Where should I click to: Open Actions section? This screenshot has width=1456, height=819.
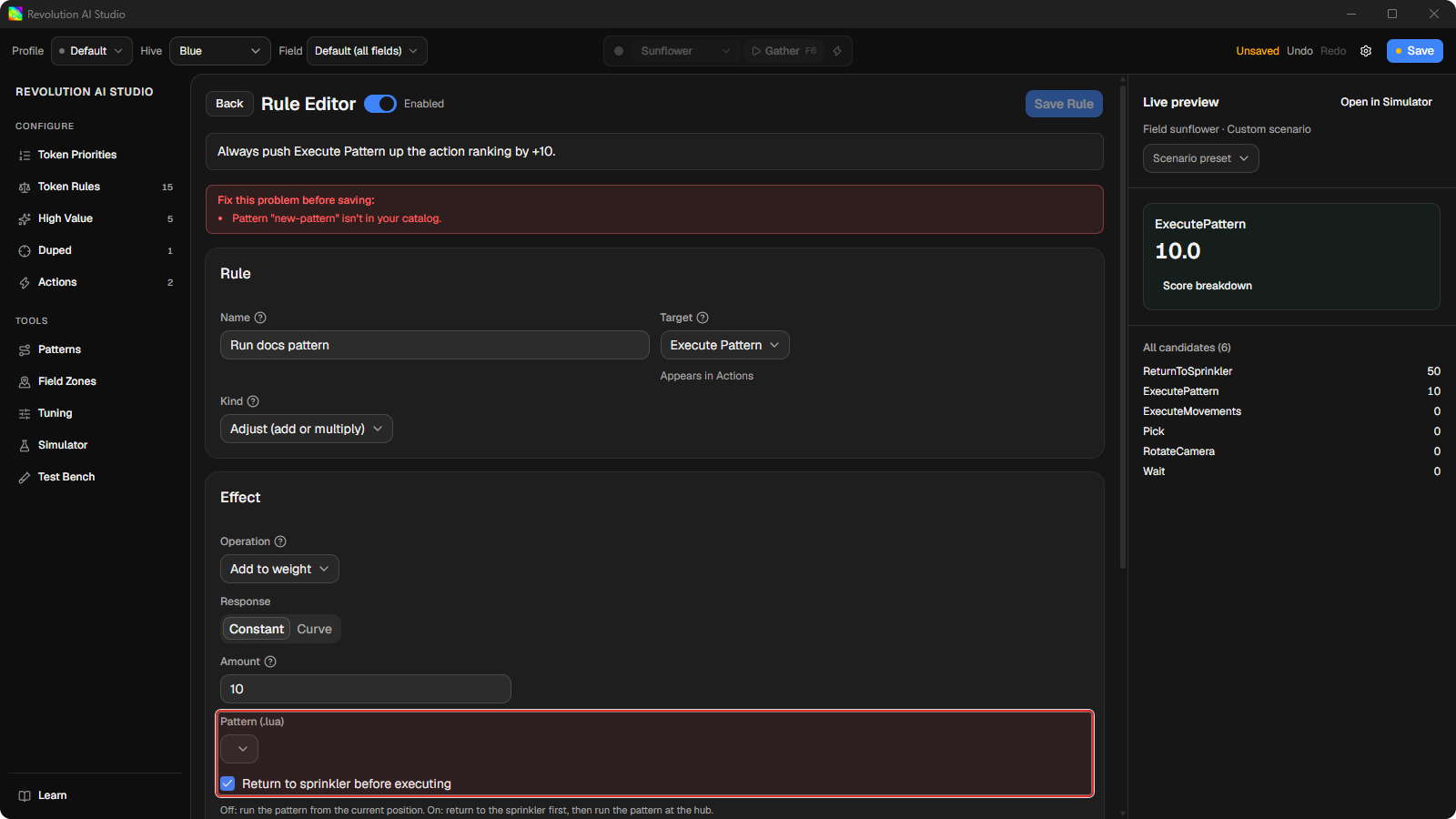click(96, 282)
